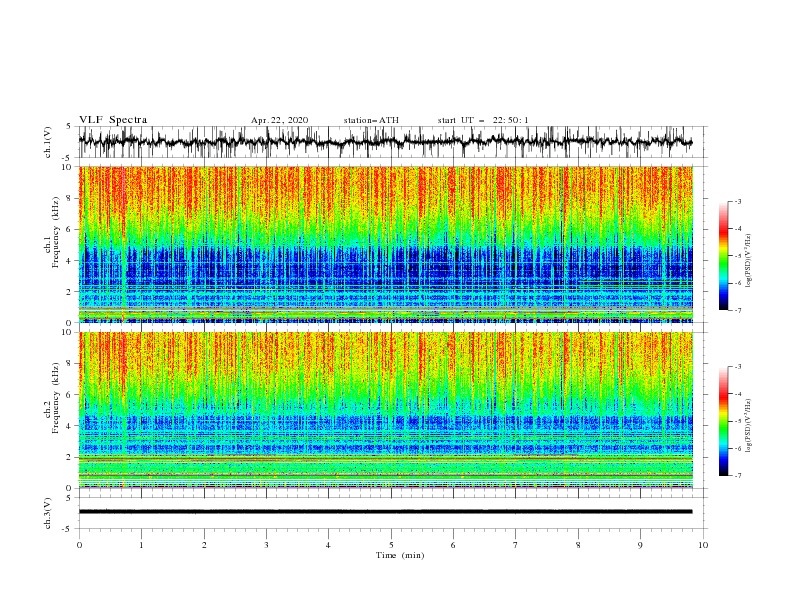Click time axis tick label "0"

coord(79,545)
